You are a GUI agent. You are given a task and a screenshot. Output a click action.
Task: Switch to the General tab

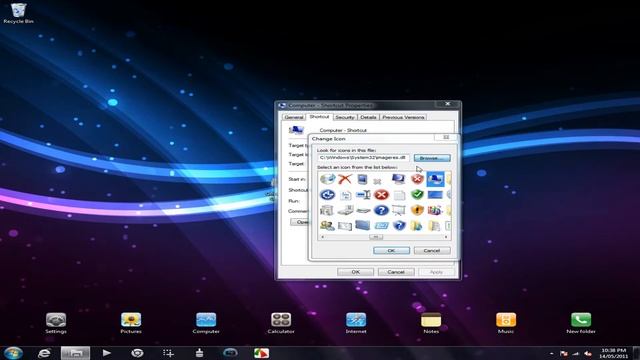(x=294, y=117)
